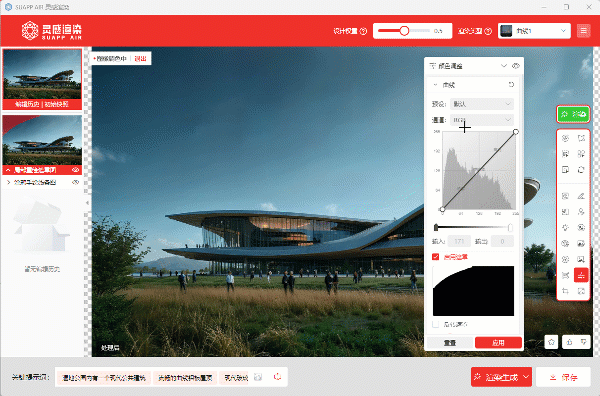
Task: Toggle the red checked checkbox below input fields
Action: pyautogui.click(x=435, y=257)
